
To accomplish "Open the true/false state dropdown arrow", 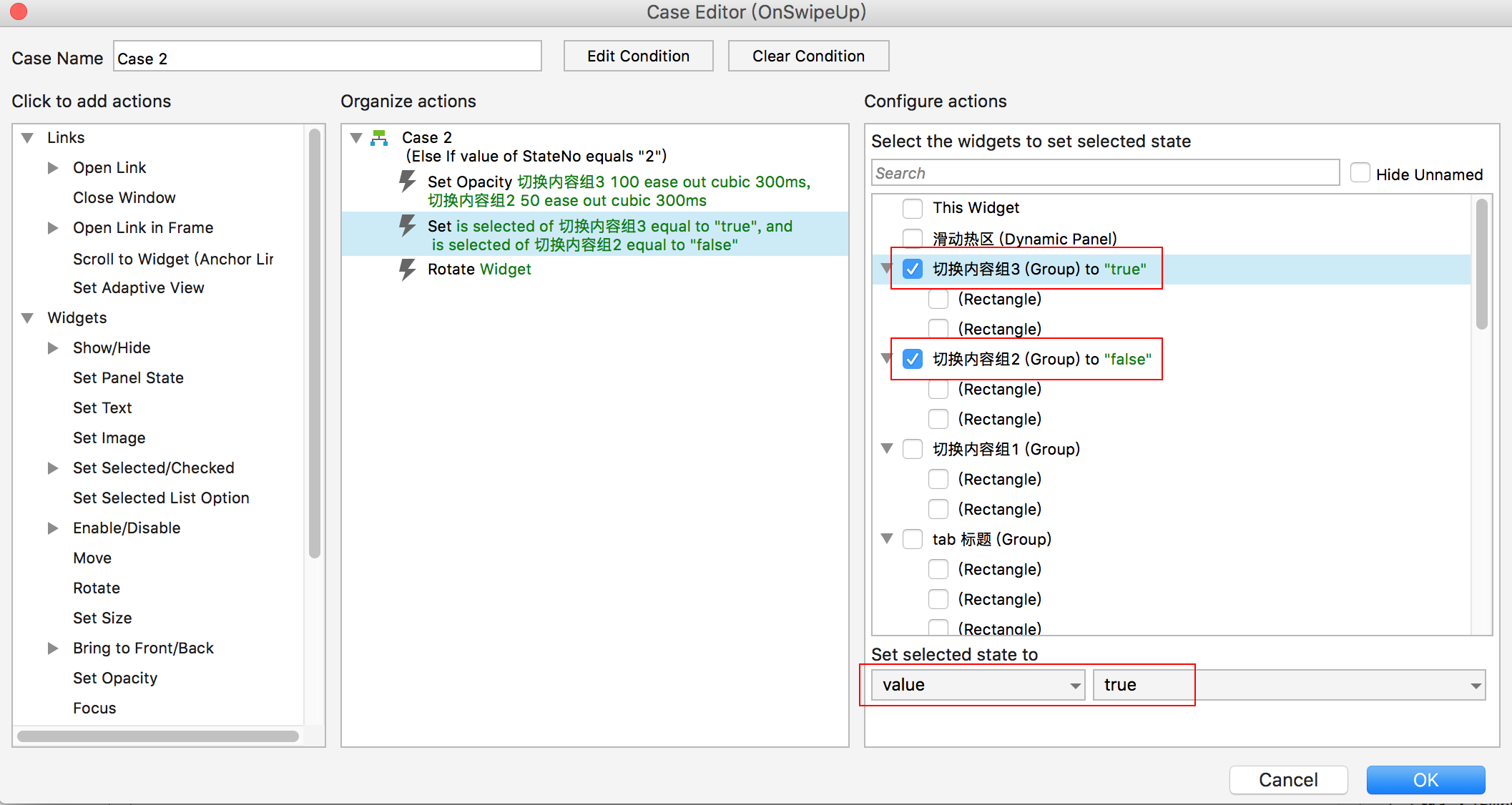I will pos(1475,686).
